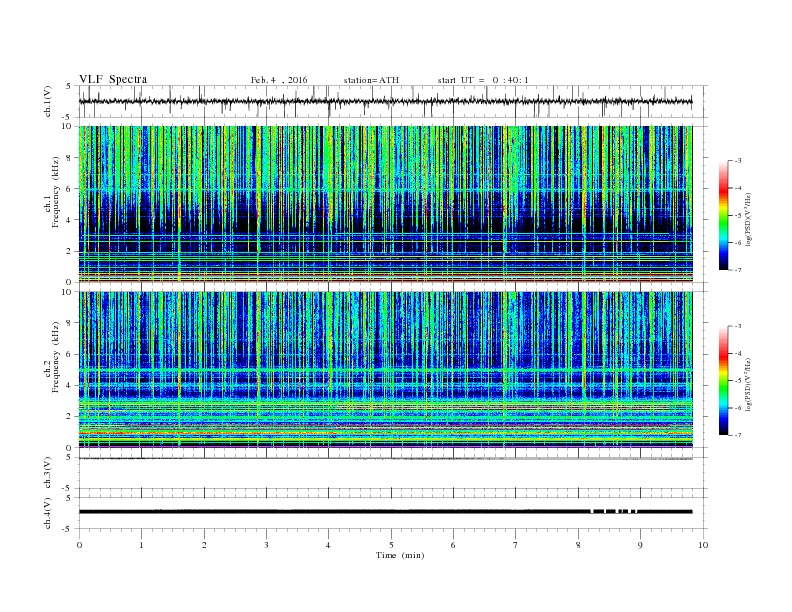Click the "Time (min)" axis title

click(400, 555)
